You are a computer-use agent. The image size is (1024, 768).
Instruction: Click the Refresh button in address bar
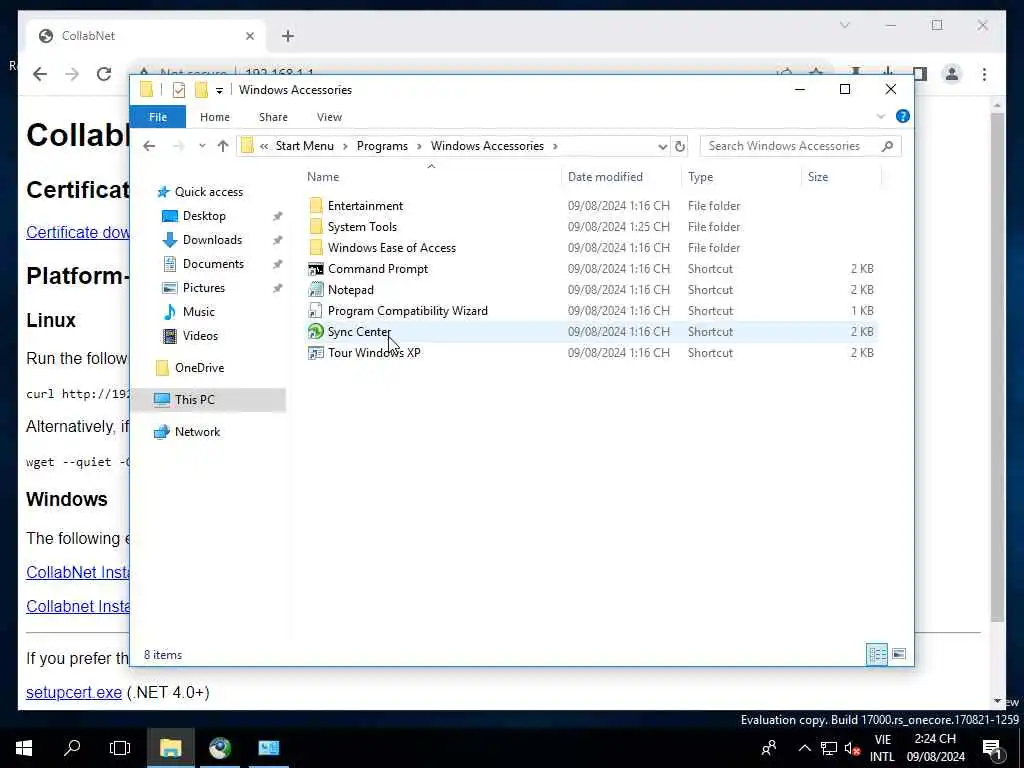point(680,146)
